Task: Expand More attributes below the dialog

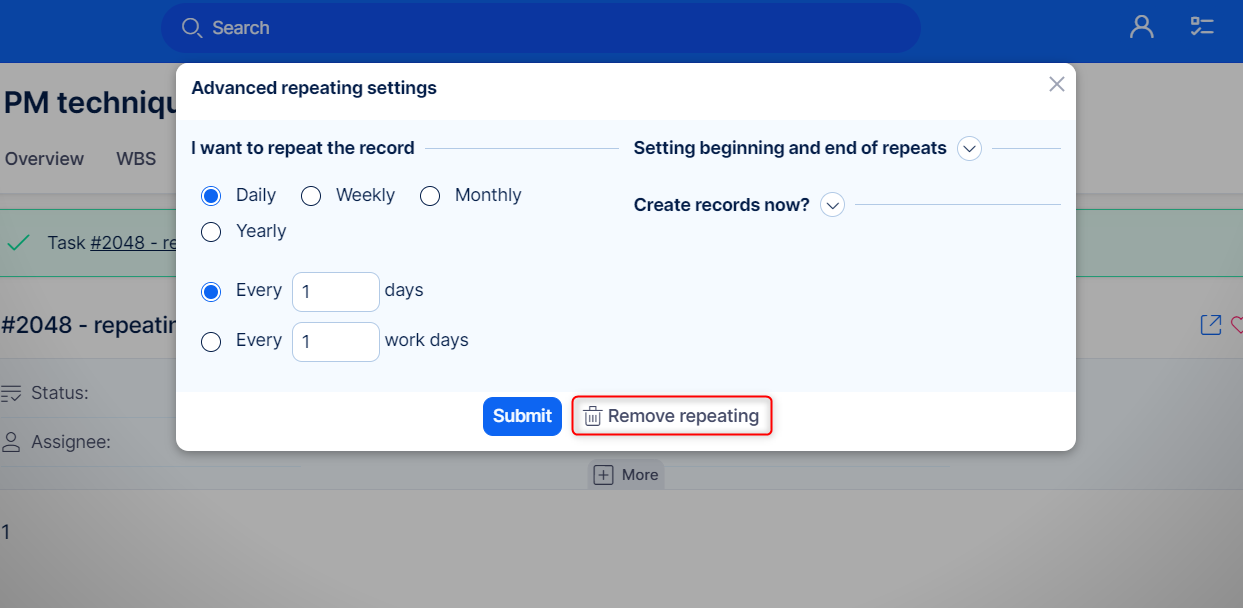Action: pyautogui.click(x=626, y=475)
